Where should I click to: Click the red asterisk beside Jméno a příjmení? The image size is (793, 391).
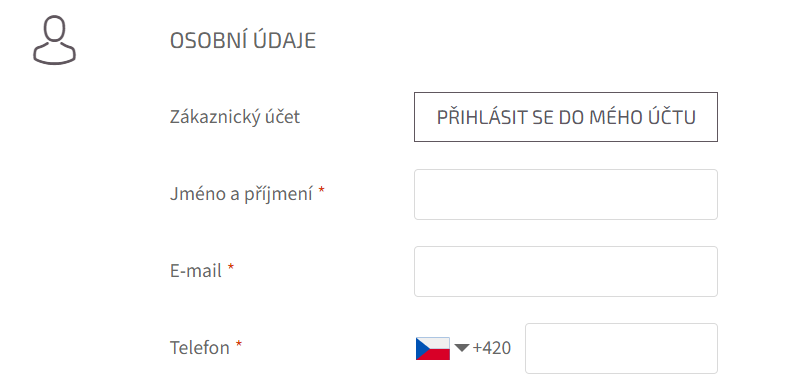coord(321,191)
